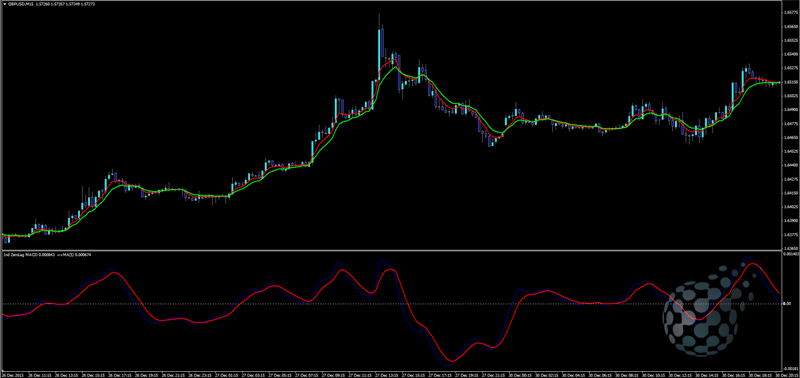Click the '27 Dec 07:15' time axis label

coord(307,374)
